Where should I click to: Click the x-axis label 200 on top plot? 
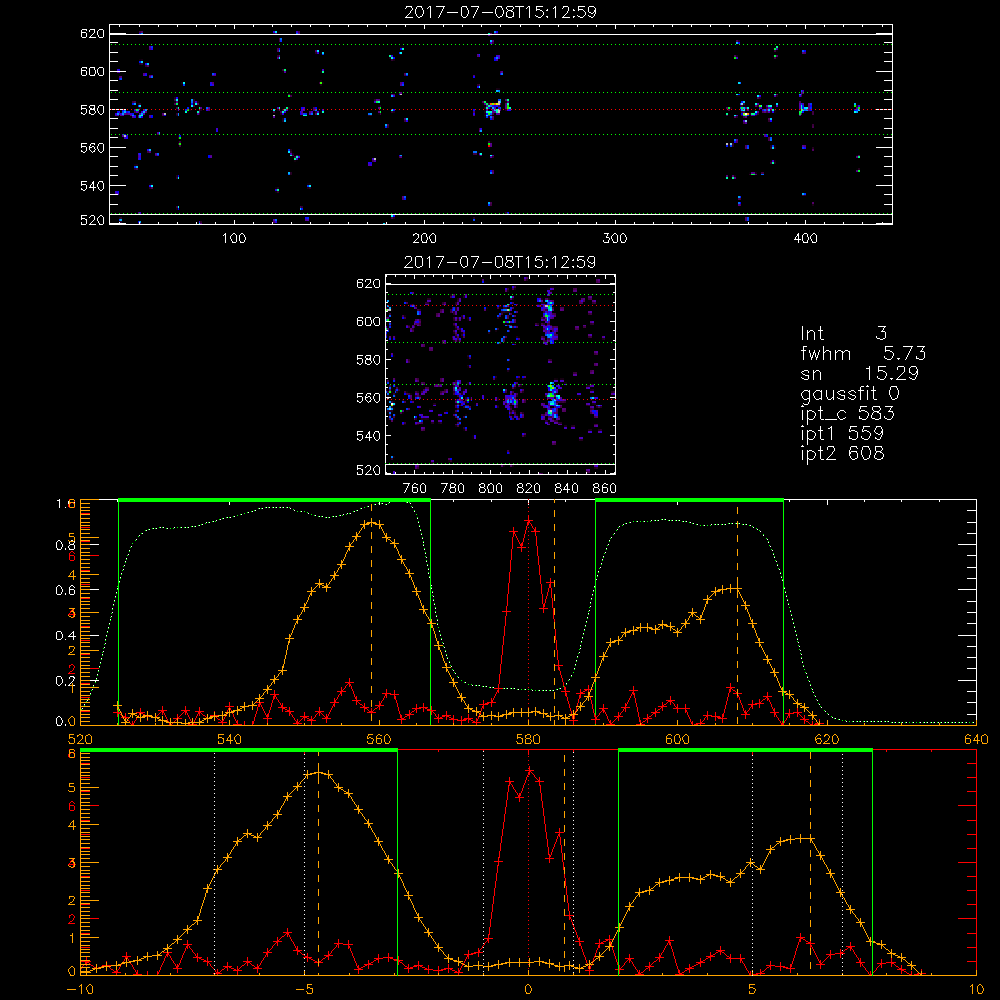coord(424,239)
